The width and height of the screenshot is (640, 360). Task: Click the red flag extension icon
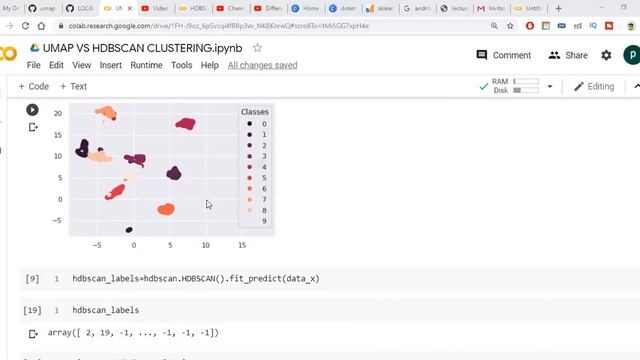click(x=609, y=26)
